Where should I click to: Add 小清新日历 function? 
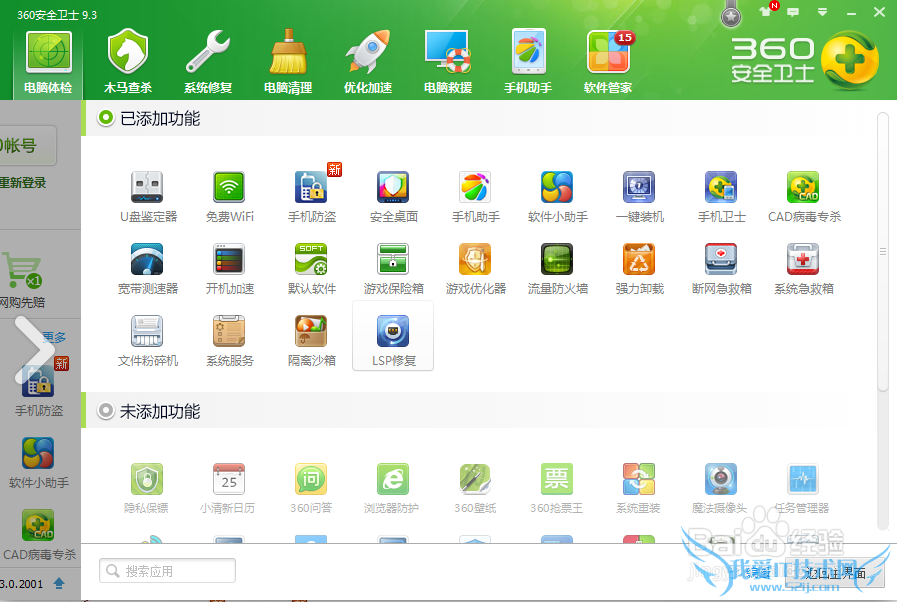[228, 489]
